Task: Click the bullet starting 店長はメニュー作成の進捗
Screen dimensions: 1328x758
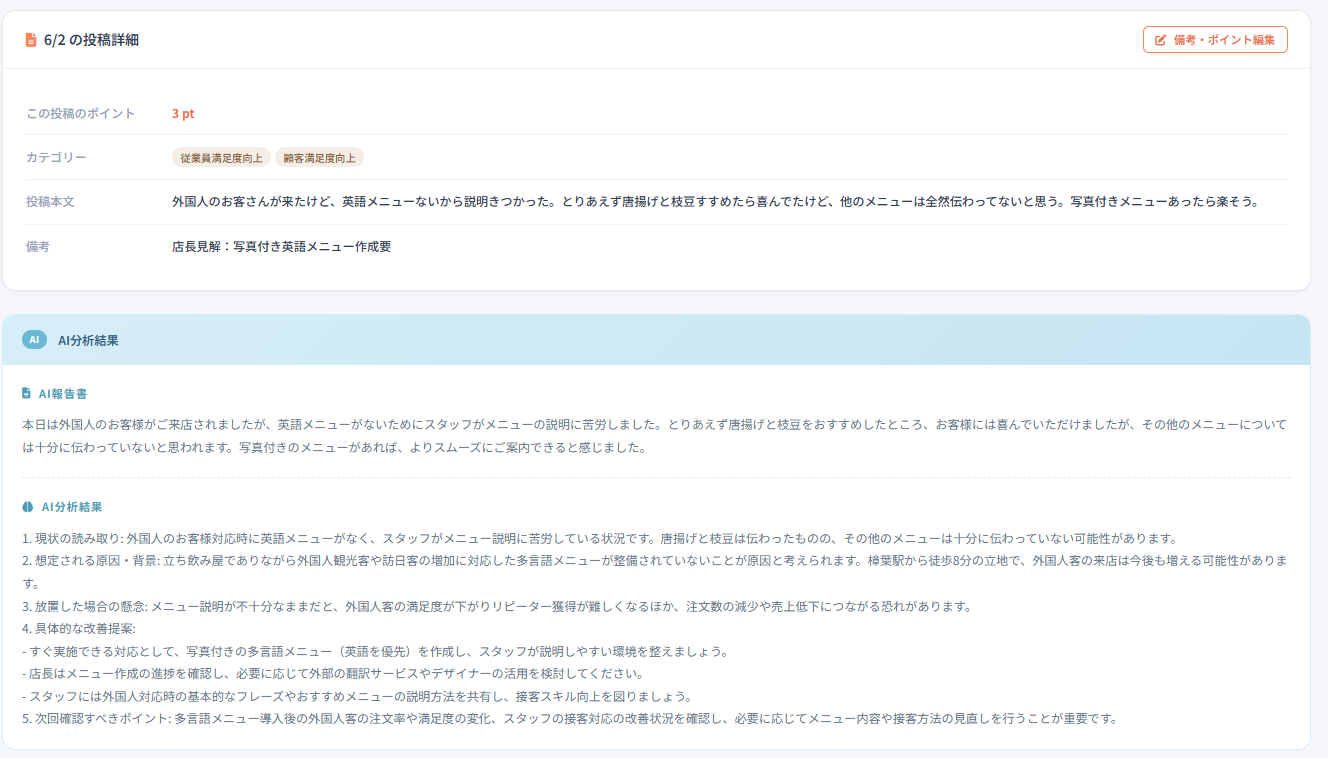Action: [x=333, y=673]
